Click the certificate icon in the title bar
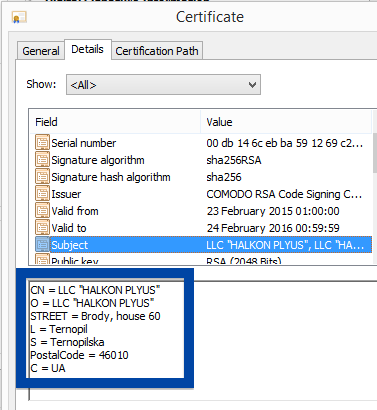Screen dimensions: 377x410 [x=19, y=17]
